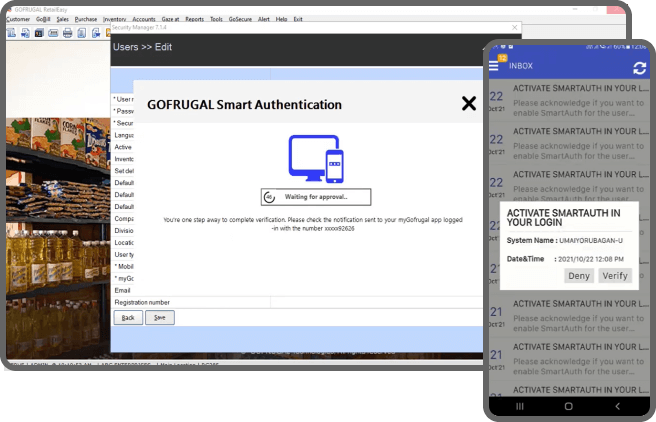Open the hamburger menu in phone app
This screenshot has width=656, height=422.
tap(494, 66)
